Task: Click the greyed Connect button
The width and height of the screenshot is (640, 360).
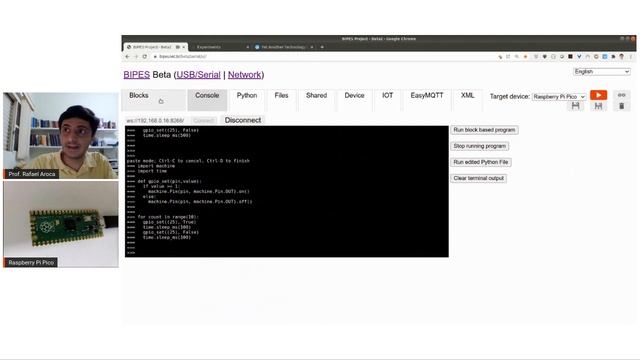Action: [x=203, y=120]
